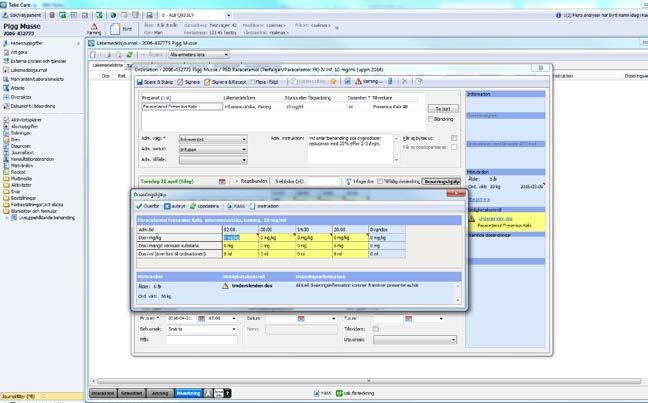Click Signera & Recept in Ordination toolbar
The height and width of the screenshot is (403, 648).
click(x=225, y=82)
